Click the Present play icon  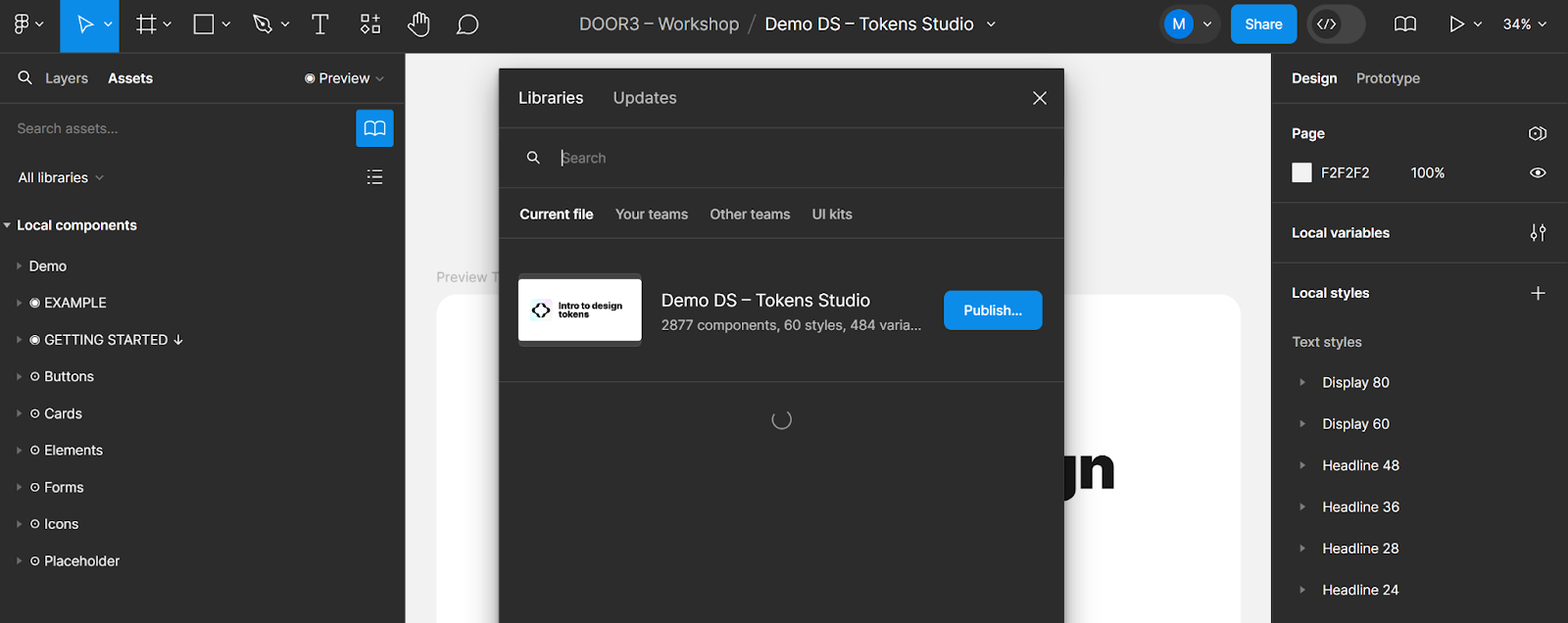point(1456,24)
